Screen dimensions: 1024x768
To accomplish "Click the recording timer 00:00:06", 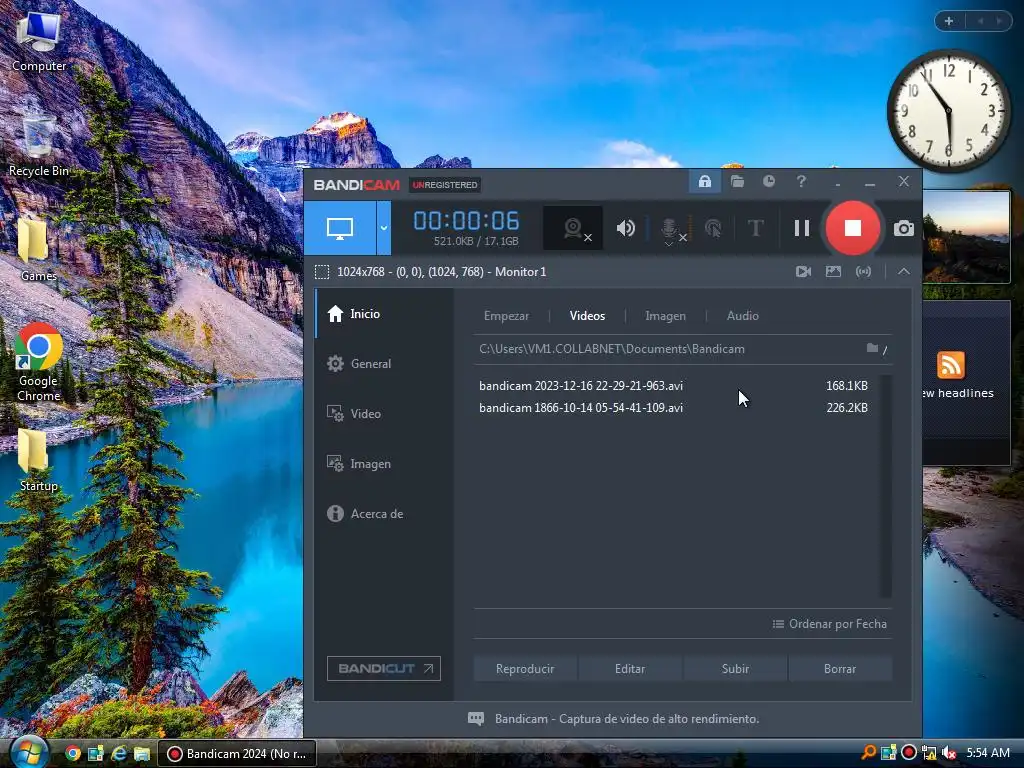I will [466, 221].
